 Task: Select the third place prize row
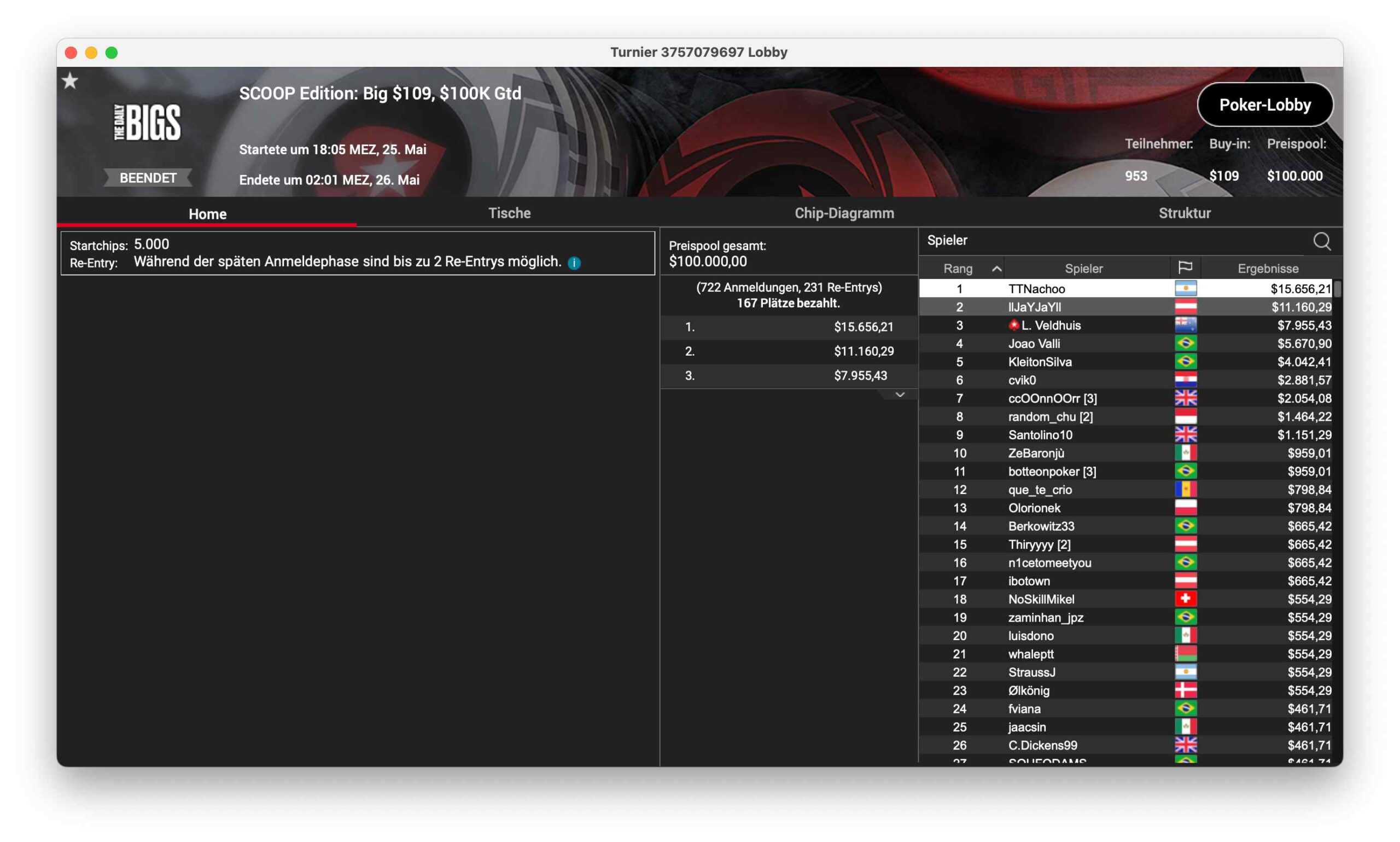point(788,376)
